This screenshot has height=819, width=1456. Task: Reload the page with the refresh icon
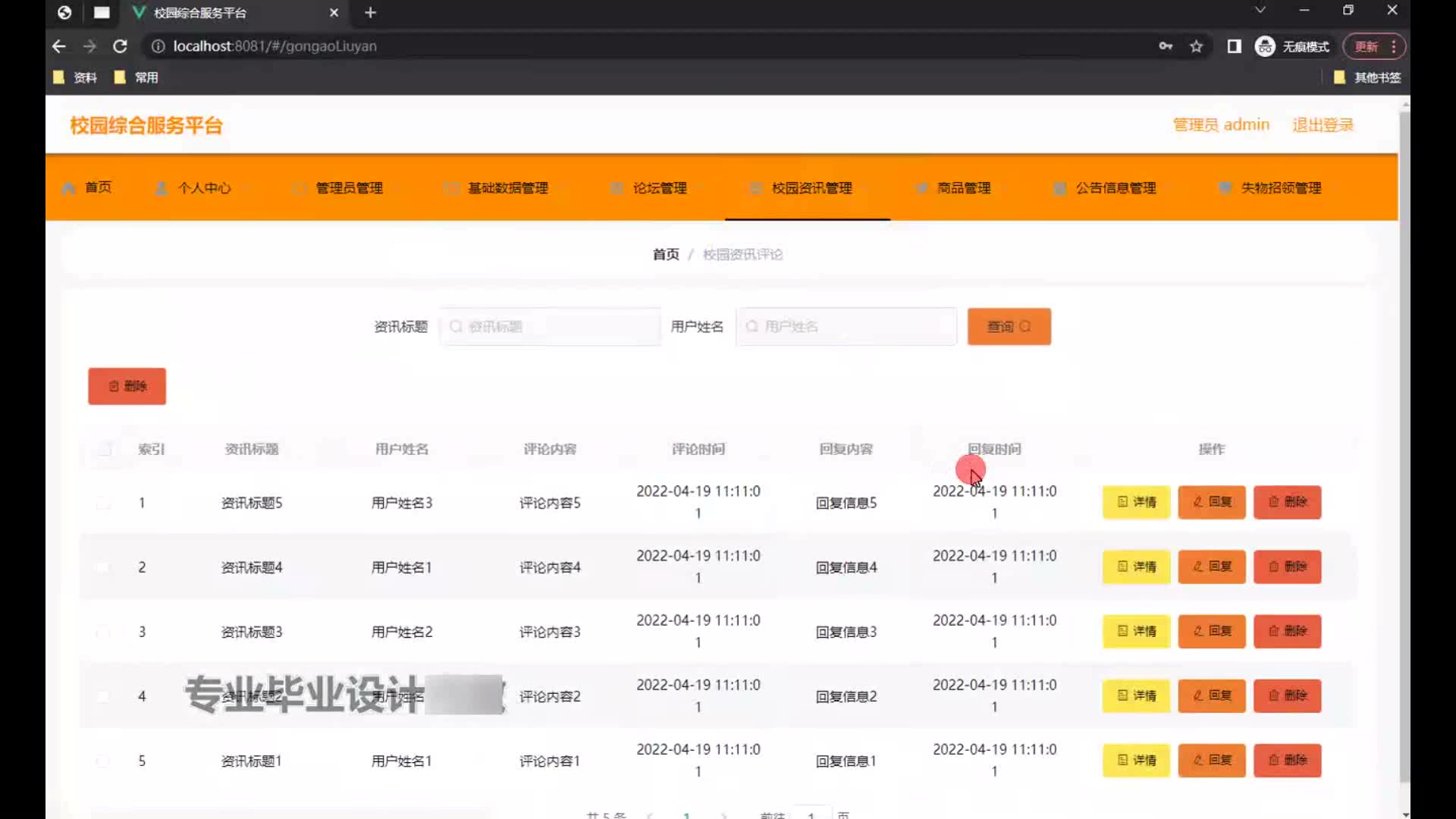pyautogui.click(x=120, y=46)
